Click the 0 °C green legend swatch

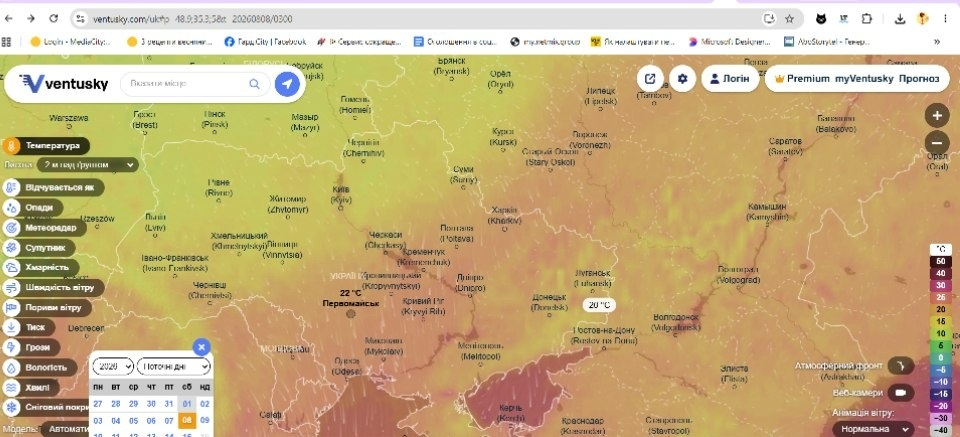(x=940, y=357)
